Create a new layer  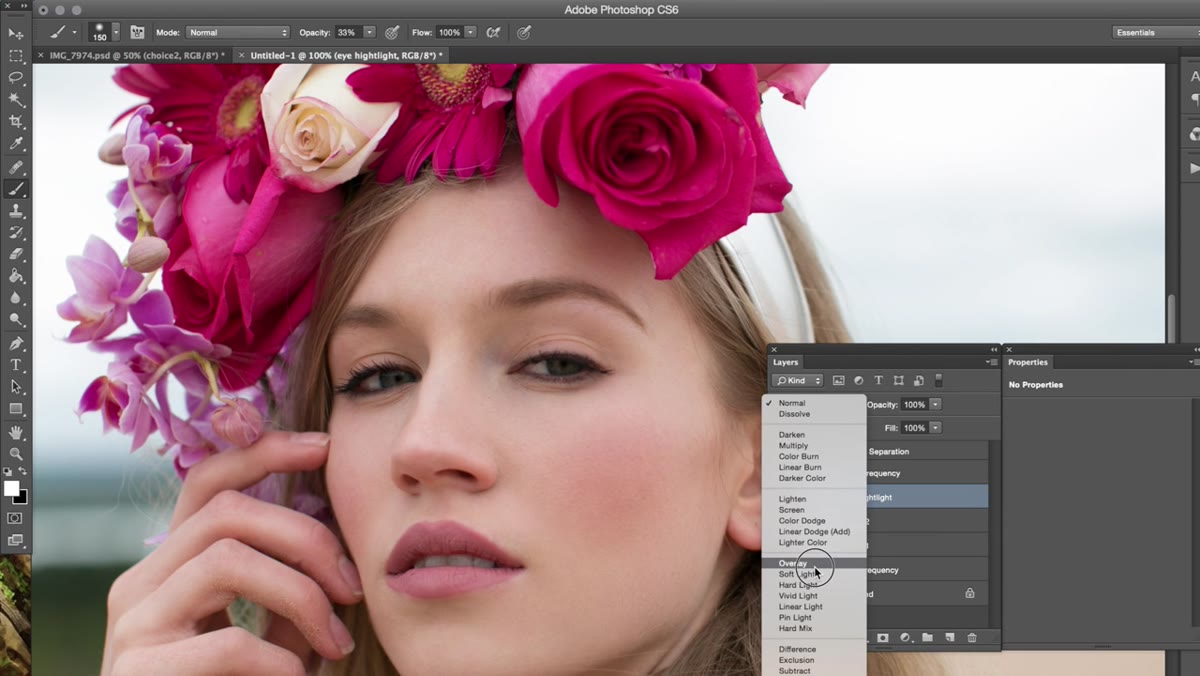(x=949, y=637)
